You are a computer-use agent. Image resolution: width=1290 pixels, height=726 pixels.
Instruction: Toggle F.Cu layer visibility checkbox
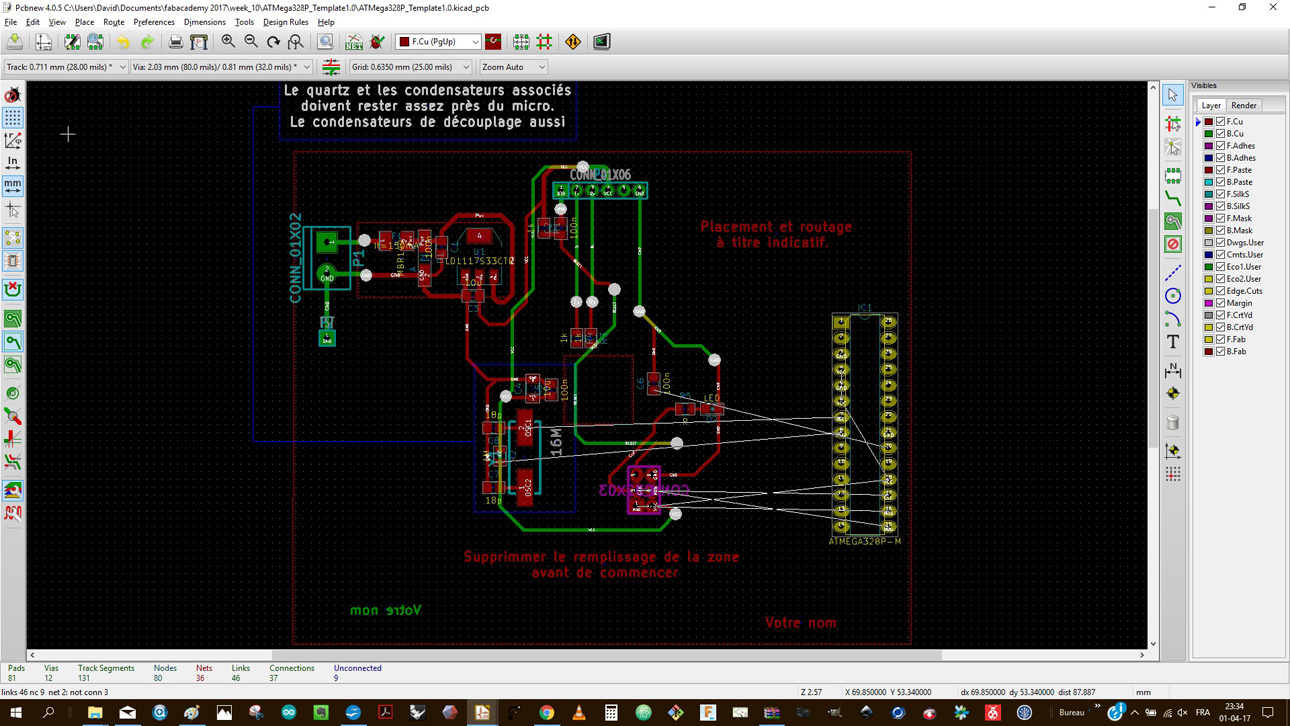pyautogui.click(x=1221, y=121)
